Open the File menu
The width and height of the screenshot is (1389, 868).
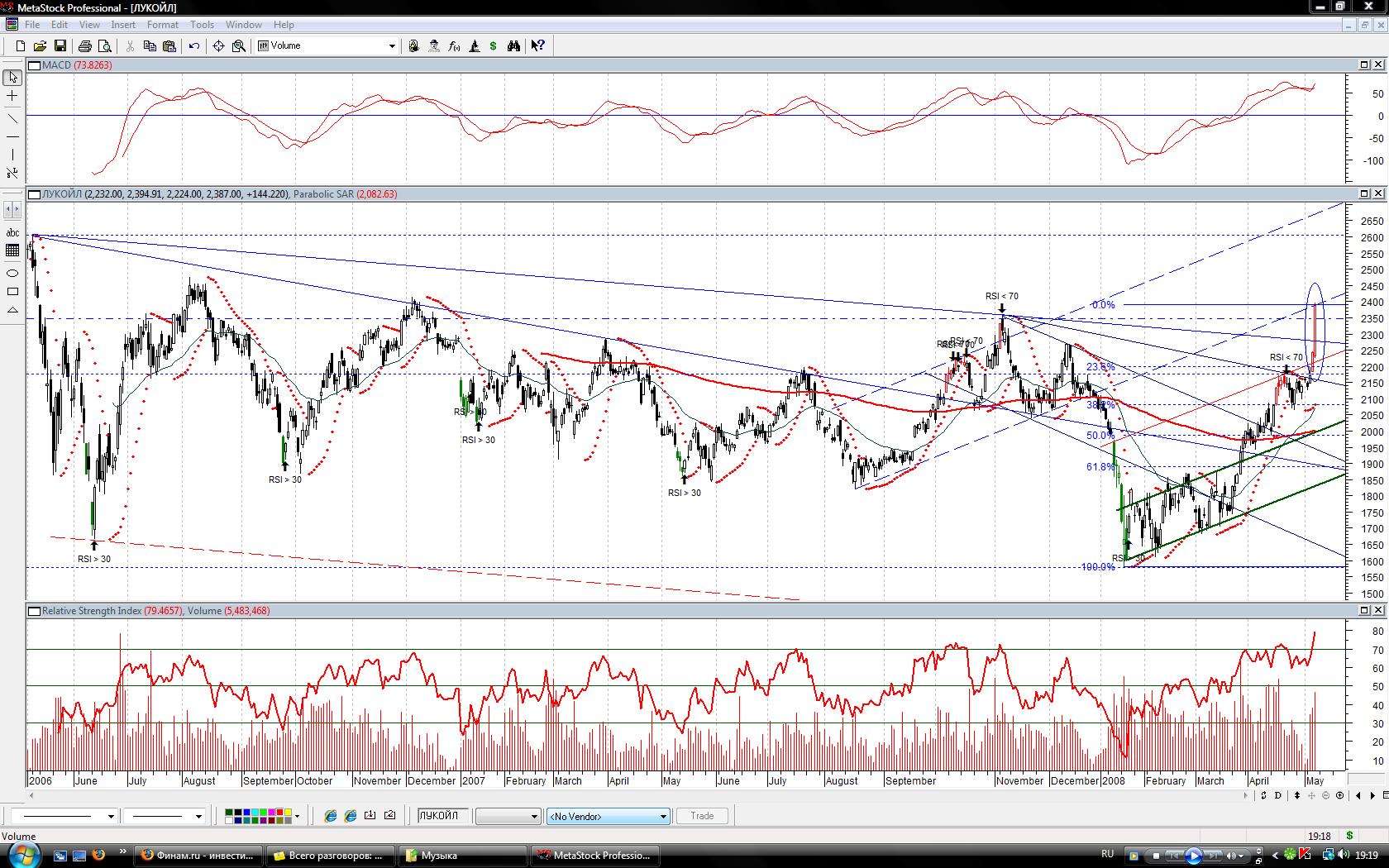pos(32,25)
